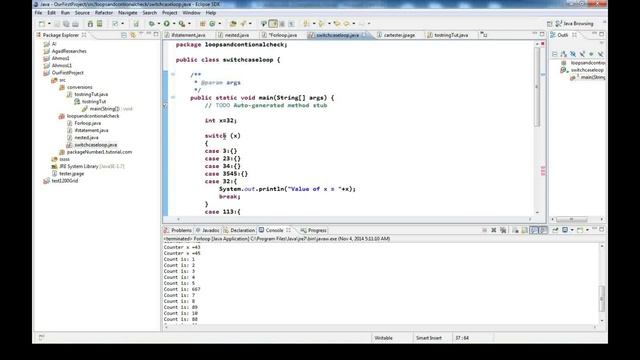
Task: Click Remove All Terminated Launches in Console
Action: (x=503, y=230)
